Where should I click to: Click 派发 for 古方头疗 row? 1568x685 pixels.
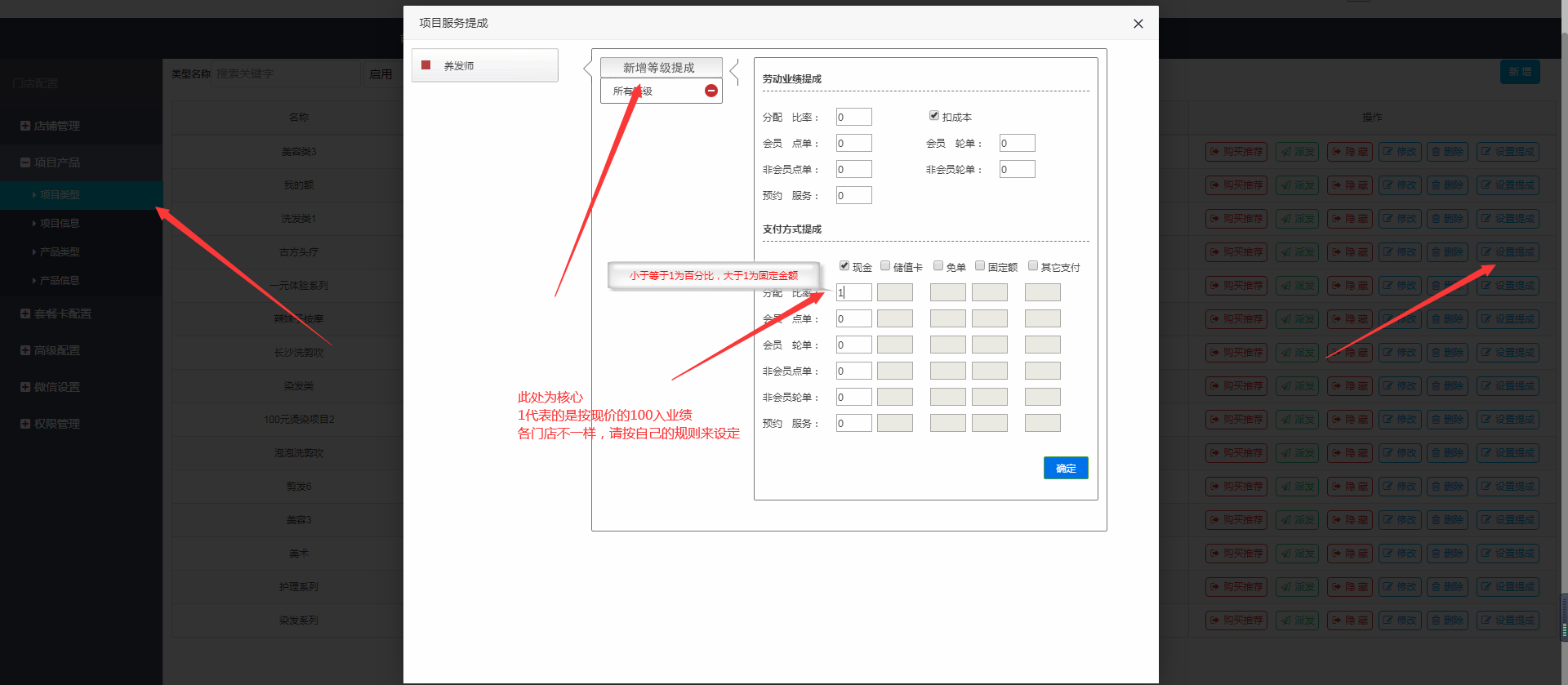[x=1297, y=252]
